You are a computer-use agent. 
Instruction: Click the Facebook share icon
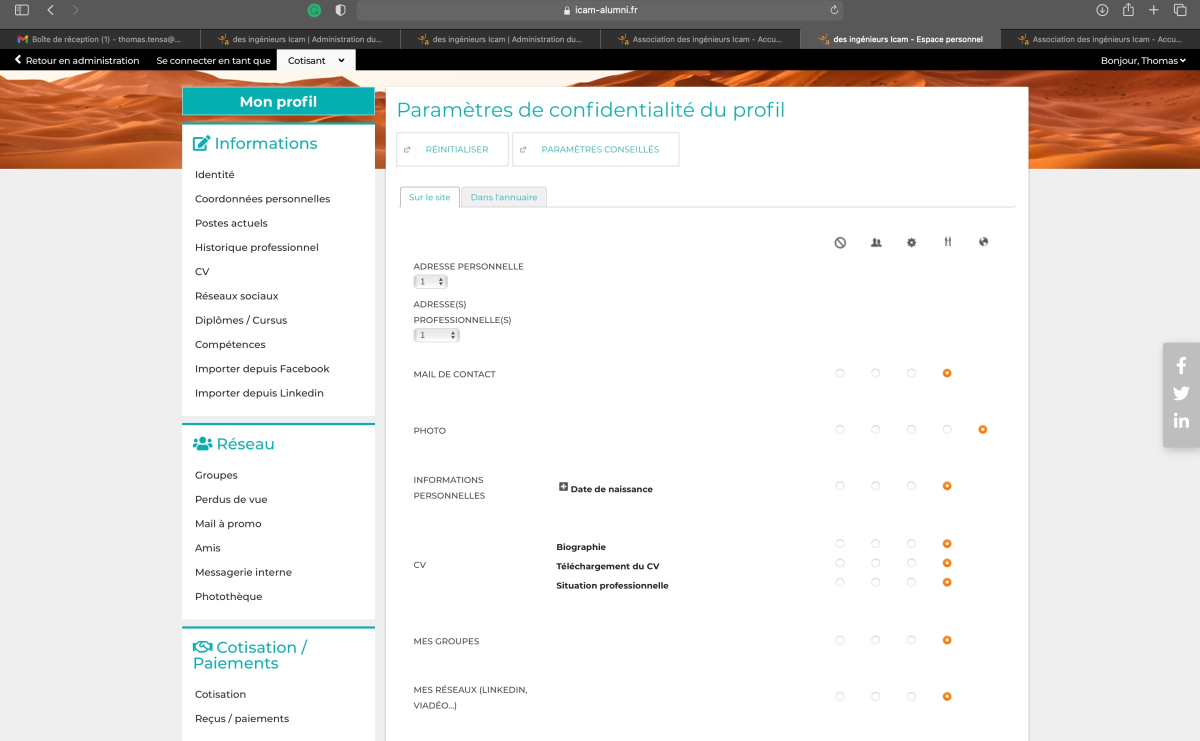pyautogui.click(x=1181, y=366)
